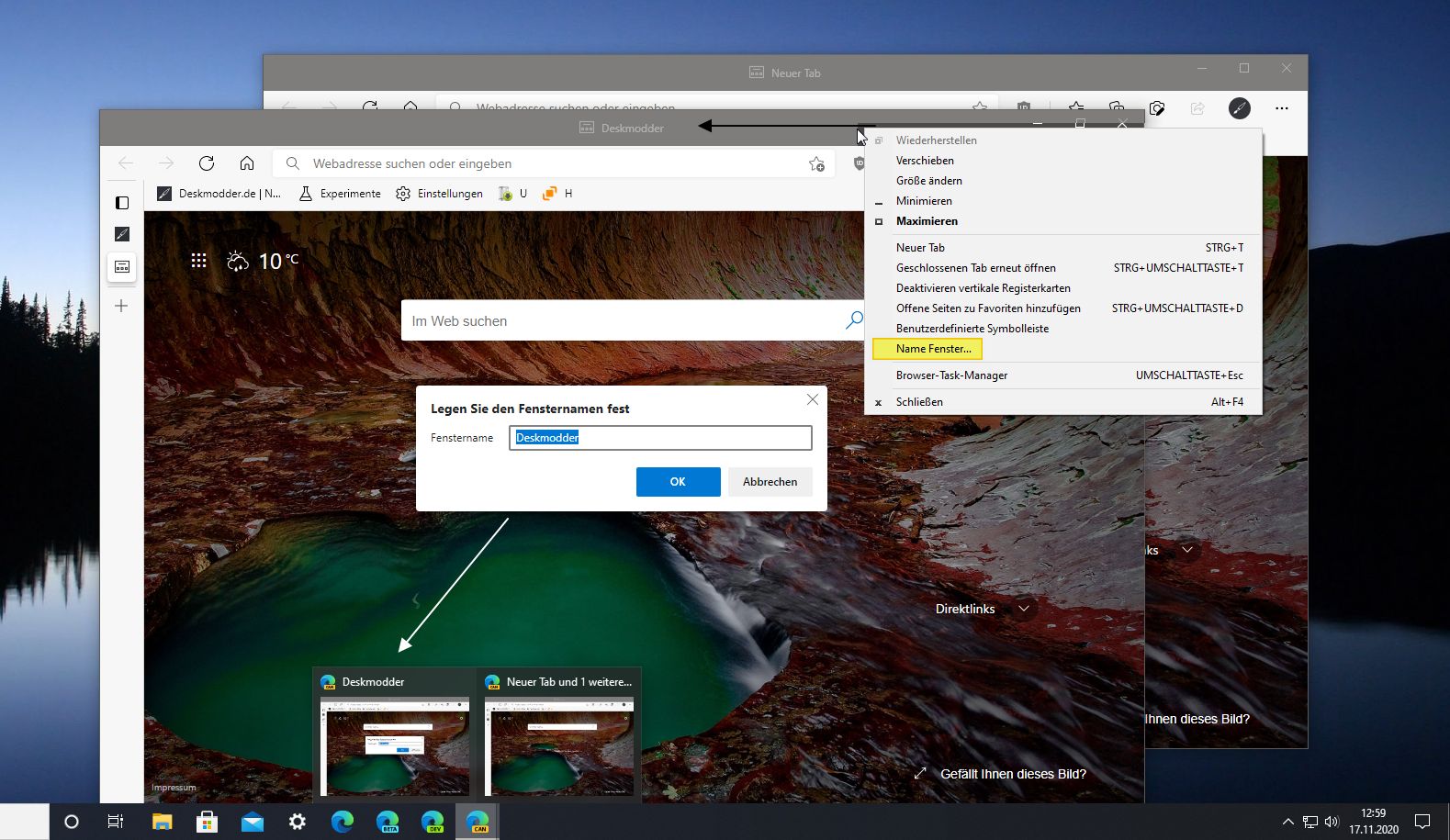This screenshot has height=840, width=1450.
Task: Open the H favorite in favorites bar
Action: click(557, 194)
